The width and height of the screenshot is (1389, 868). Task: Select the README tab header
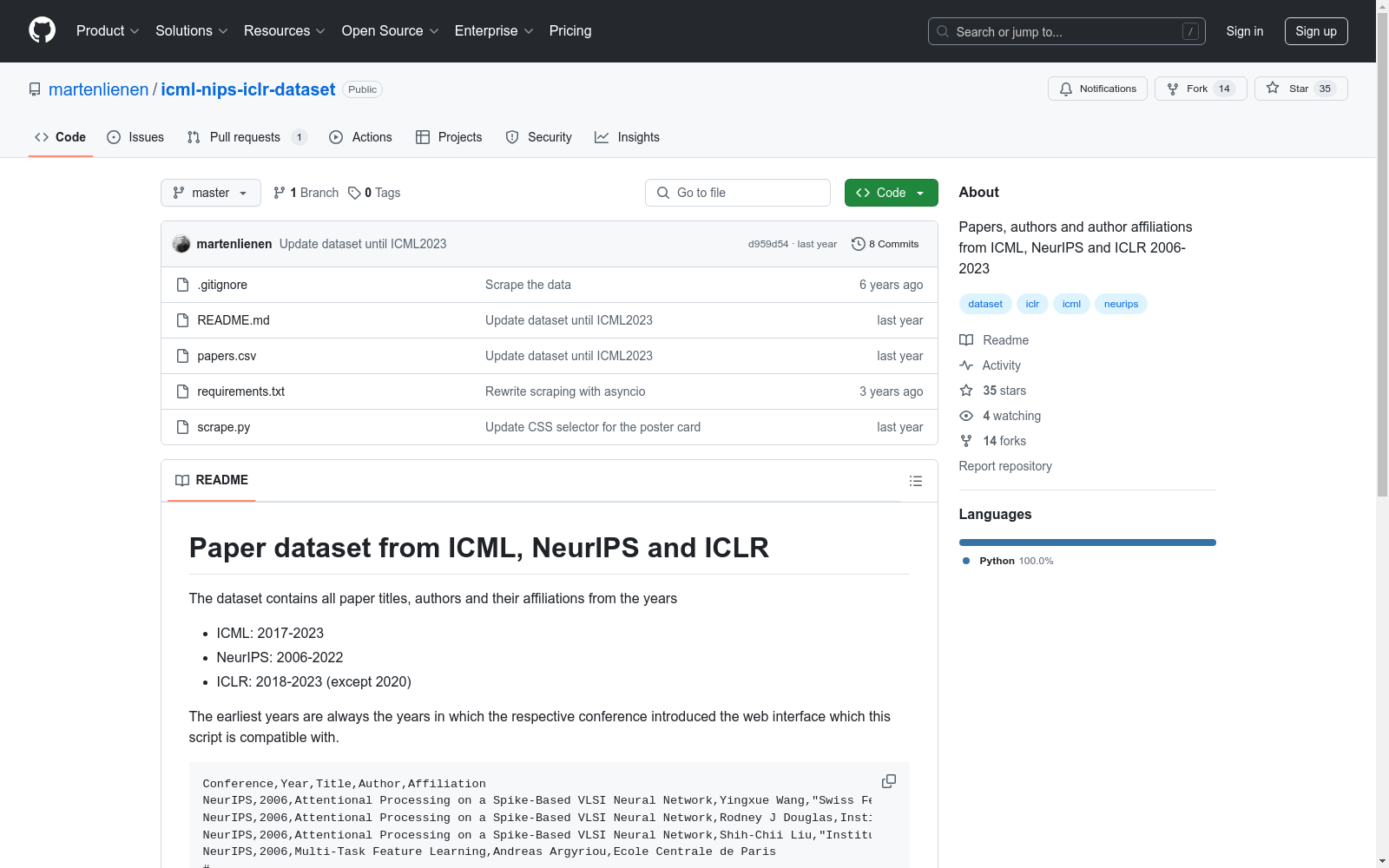(212, 480)
